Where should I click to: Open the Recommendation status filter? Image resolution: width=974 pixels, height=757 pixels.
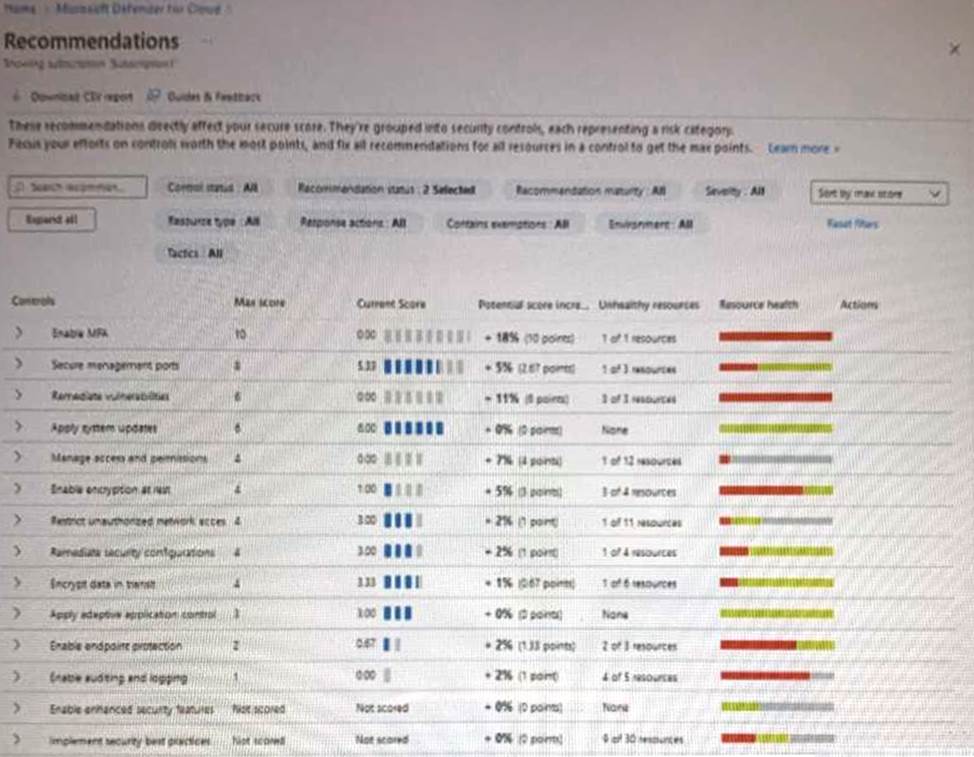[386, 189]
